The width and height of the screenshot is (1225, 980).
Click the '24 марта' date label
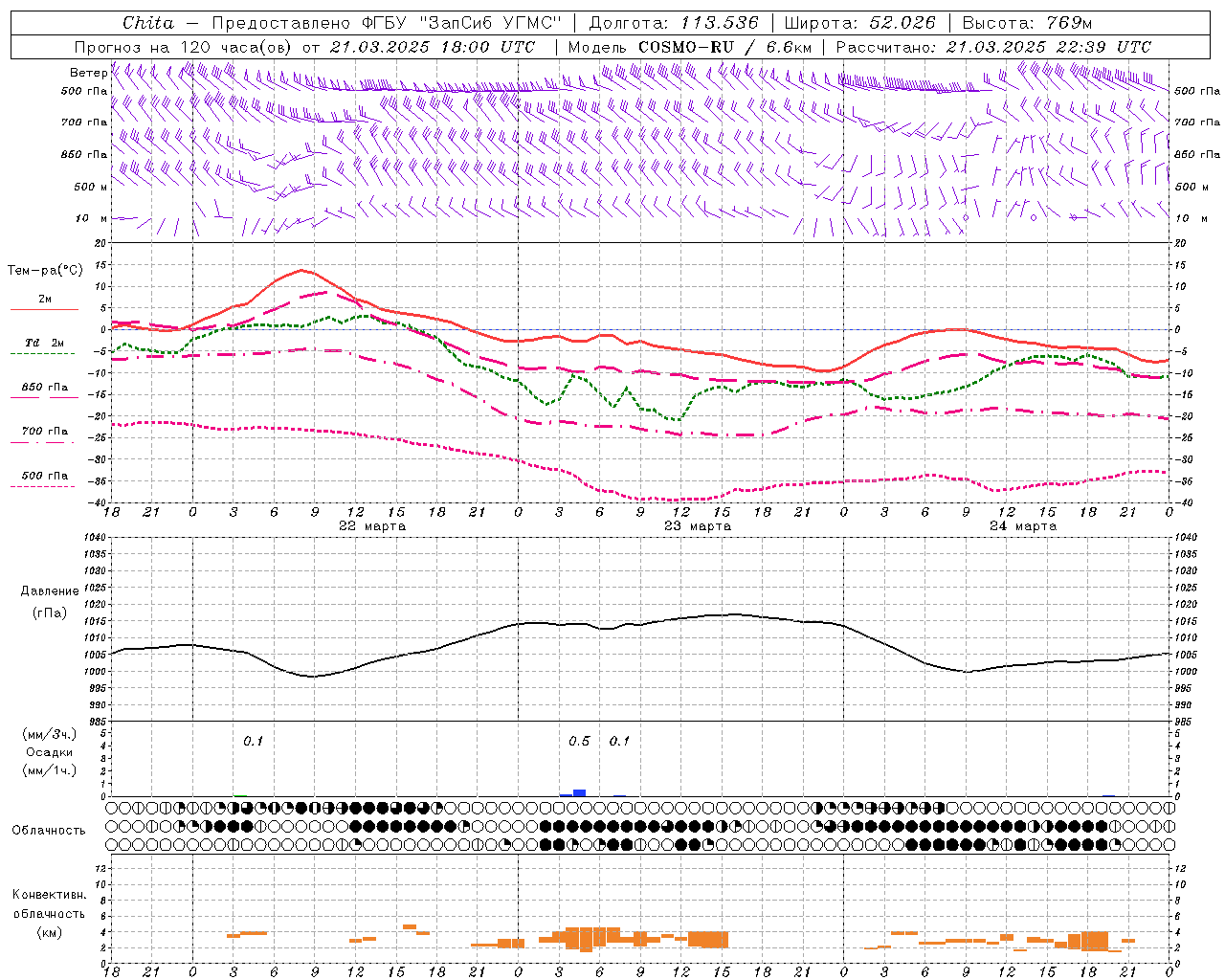(1023, 526)
